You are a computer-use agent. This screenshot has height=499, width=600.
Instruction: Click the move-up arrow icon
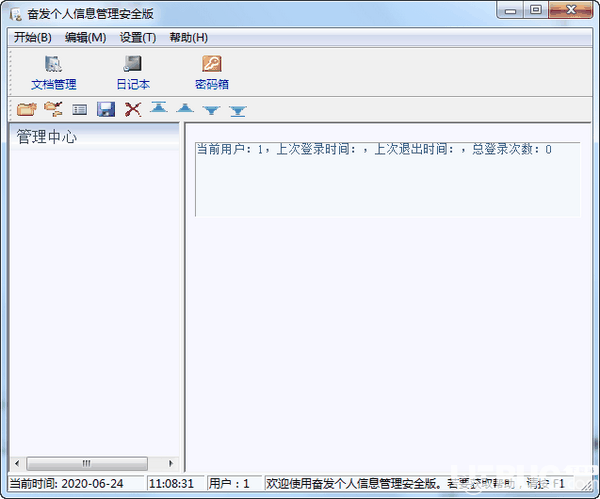pos(185,108)
